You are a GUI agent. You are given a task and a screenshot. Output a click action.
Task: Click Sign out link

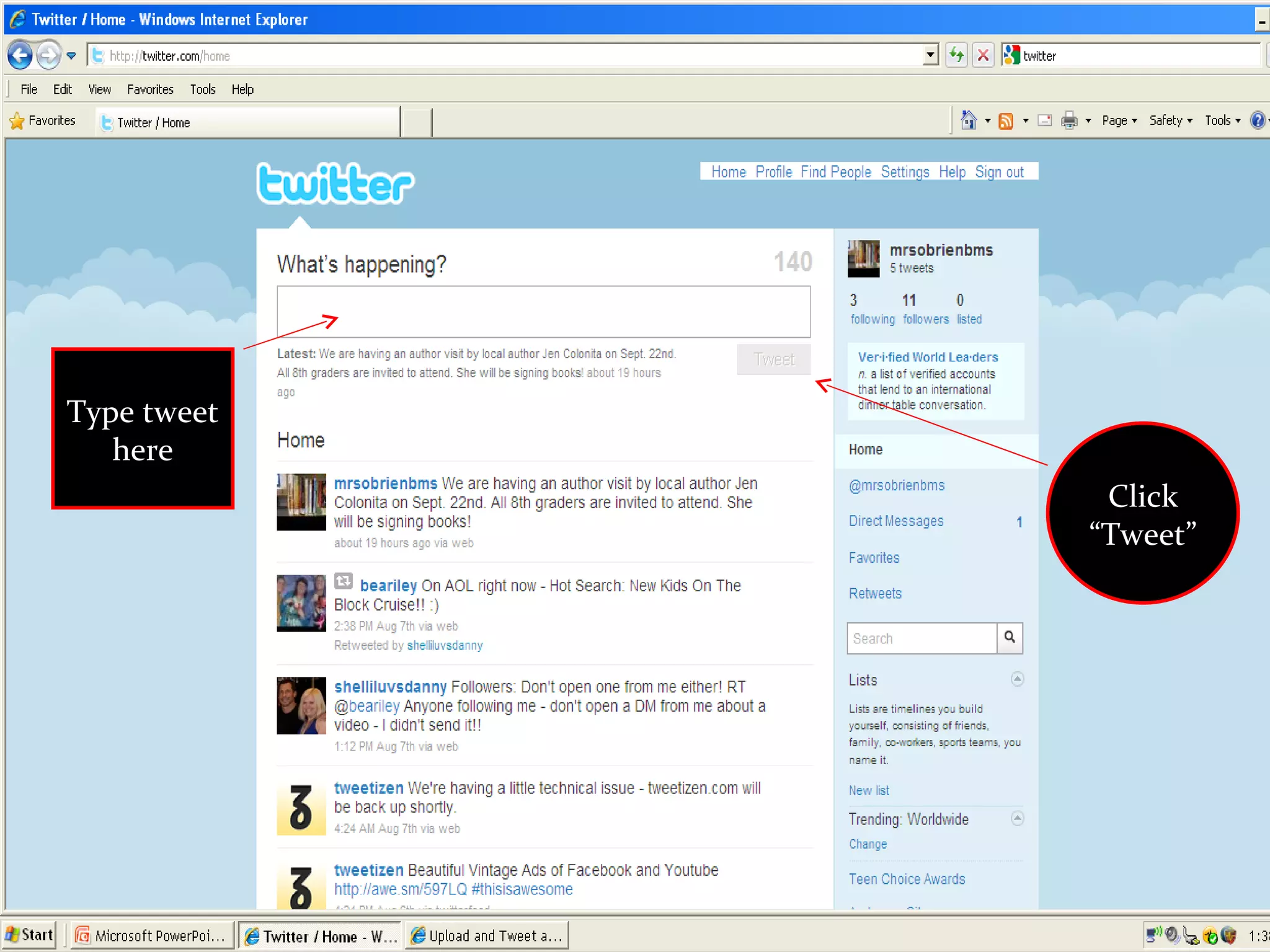pos(999,172)
